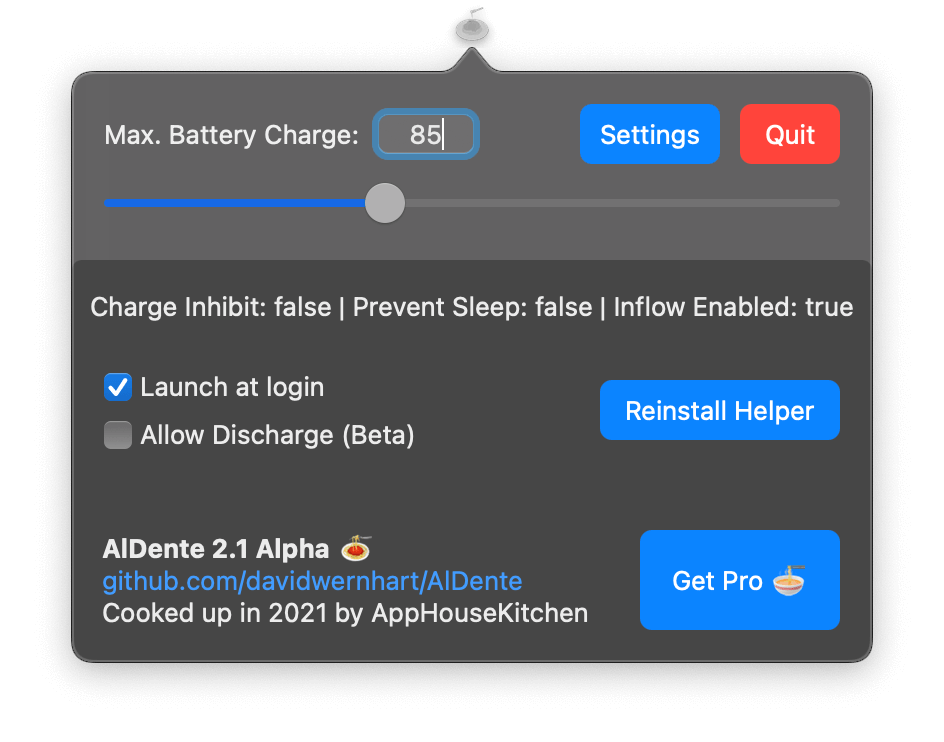This screenshot has width=944, height=742.
Task: Click the Reinstall Helper button
Action: pyautogui.click(x=719, y=410)
